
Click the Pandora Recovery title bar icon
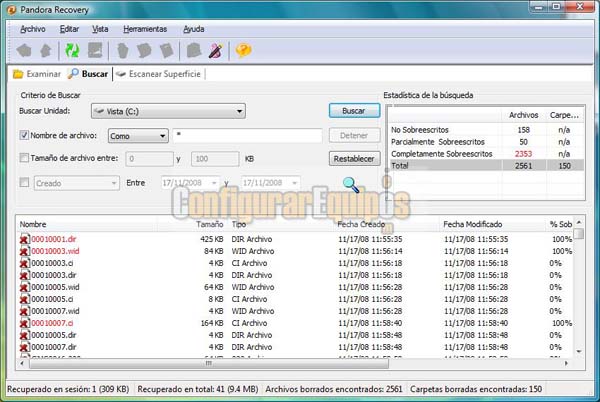(11, 10)
